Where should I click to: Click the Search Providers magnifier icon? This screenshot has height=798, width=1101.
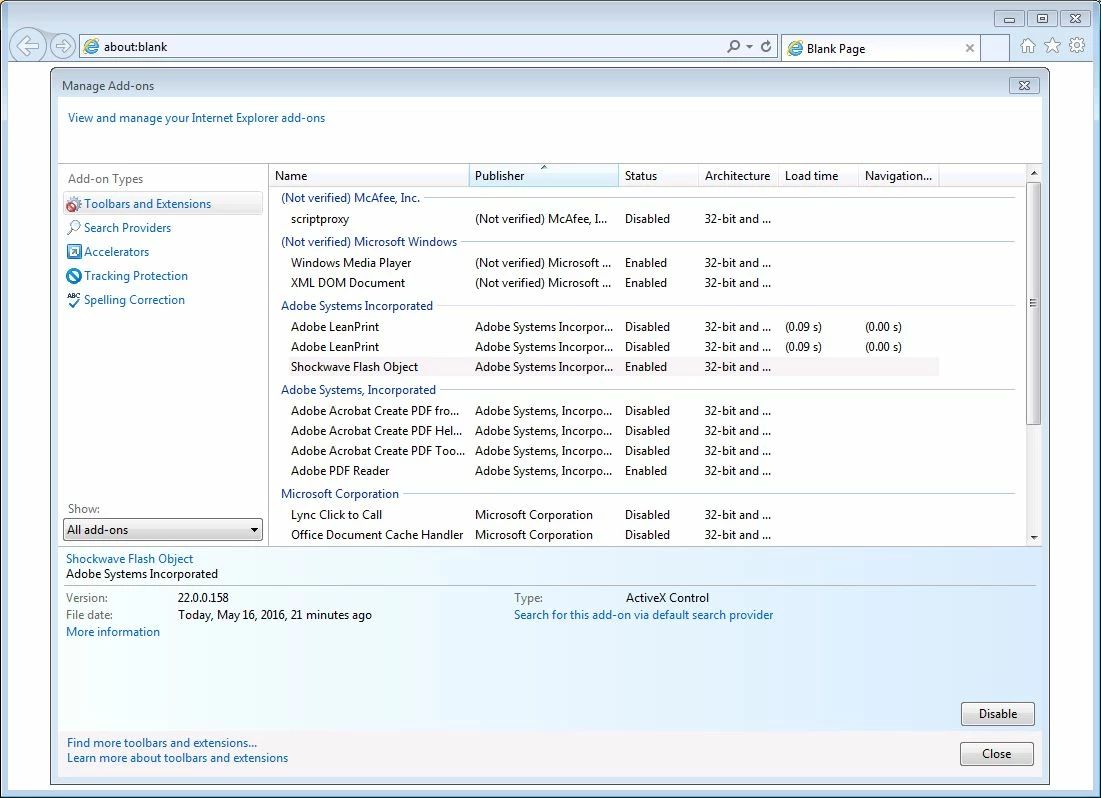coord(73,228)
